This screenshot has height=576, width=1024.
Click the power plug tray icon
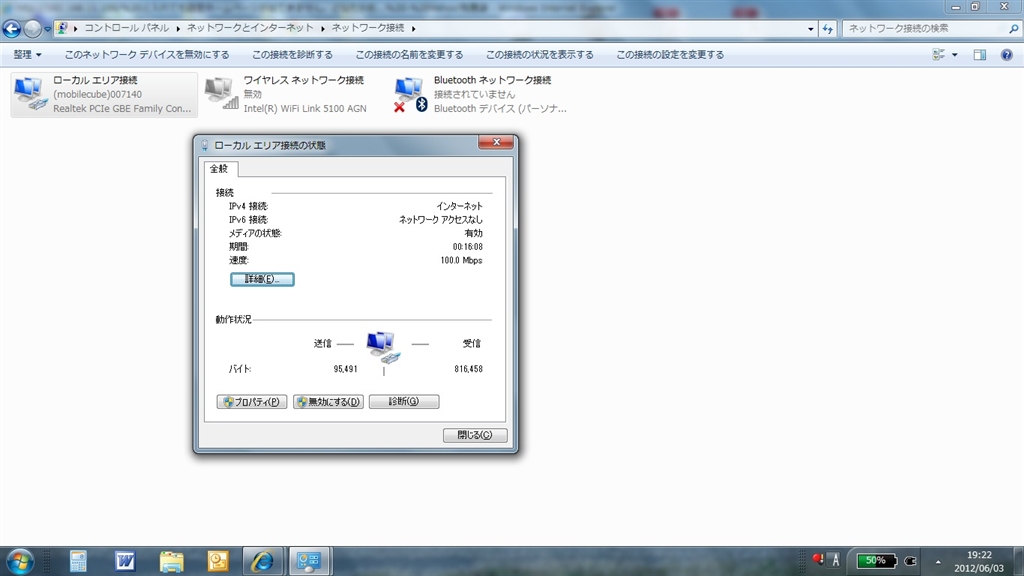[x=910, y=561]
